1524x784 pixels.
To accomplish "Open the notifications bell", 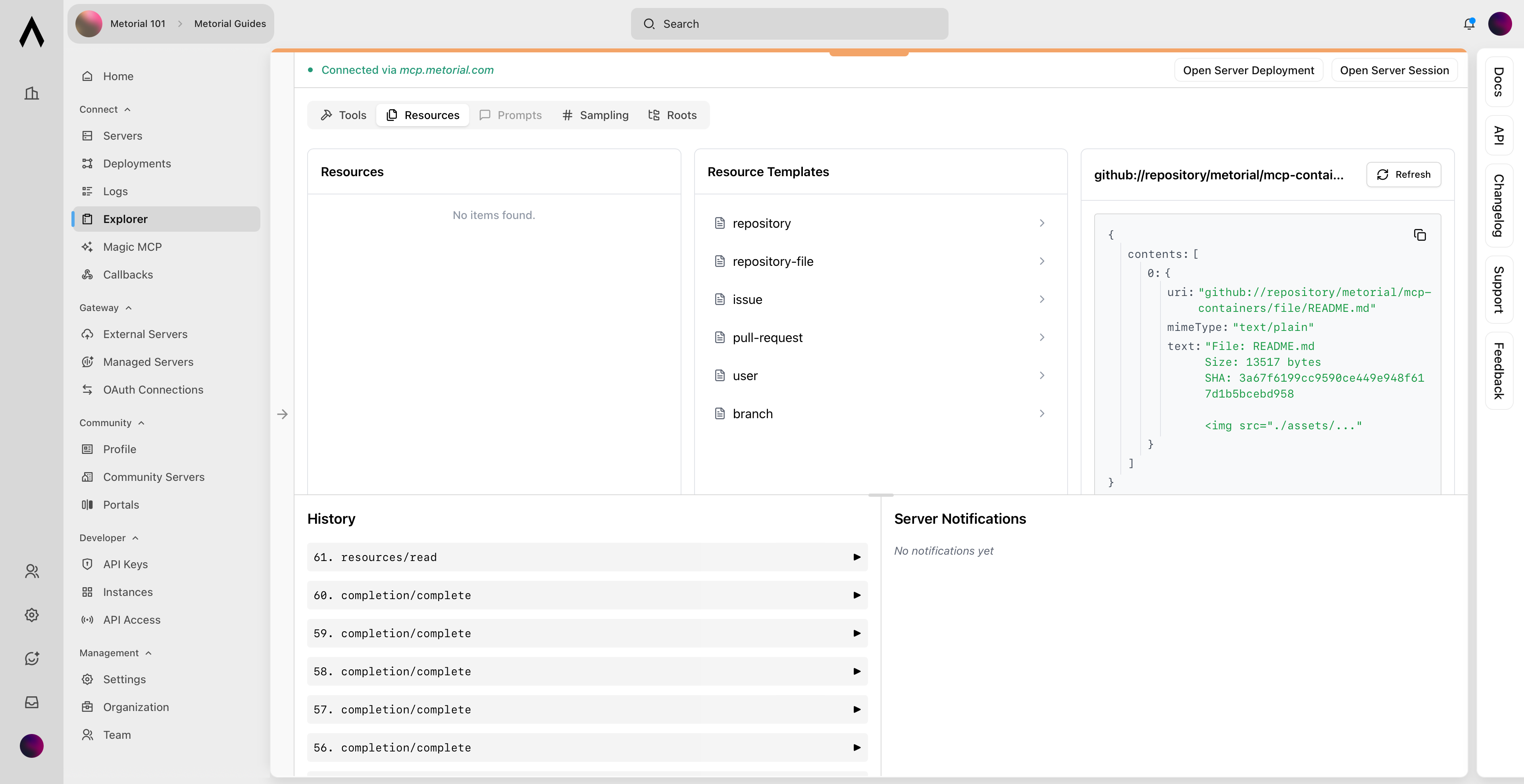I will (1469, 24).
